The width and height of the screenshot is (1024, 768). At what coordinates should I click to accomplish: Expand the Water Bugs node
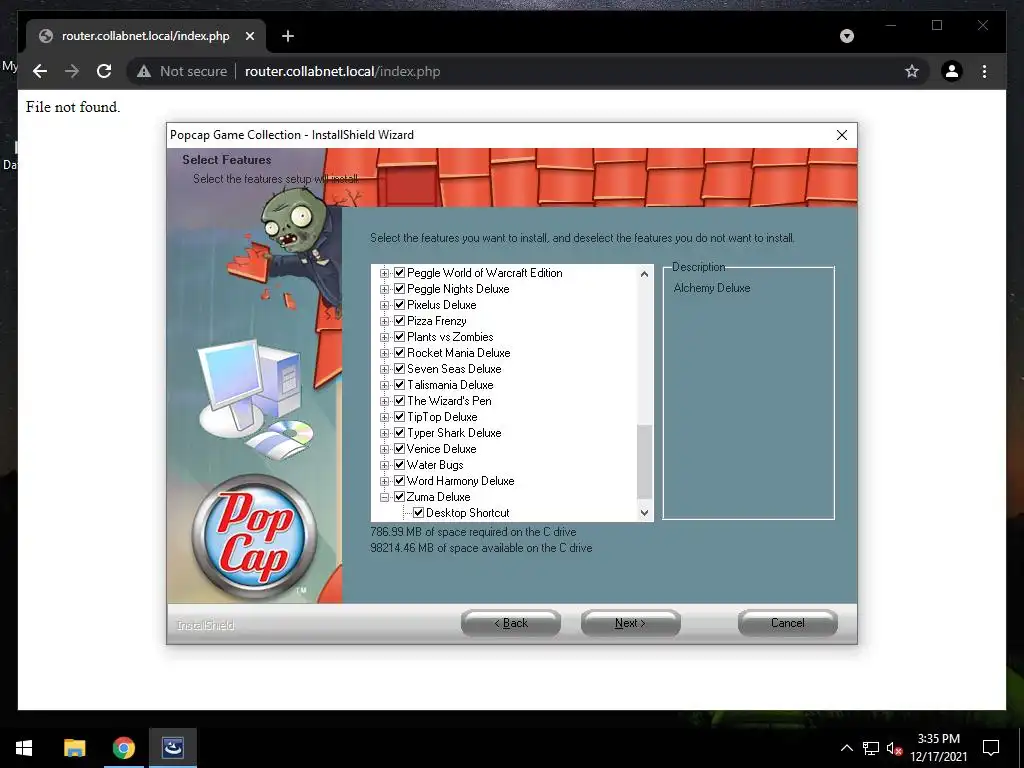(x=384, y=466)
